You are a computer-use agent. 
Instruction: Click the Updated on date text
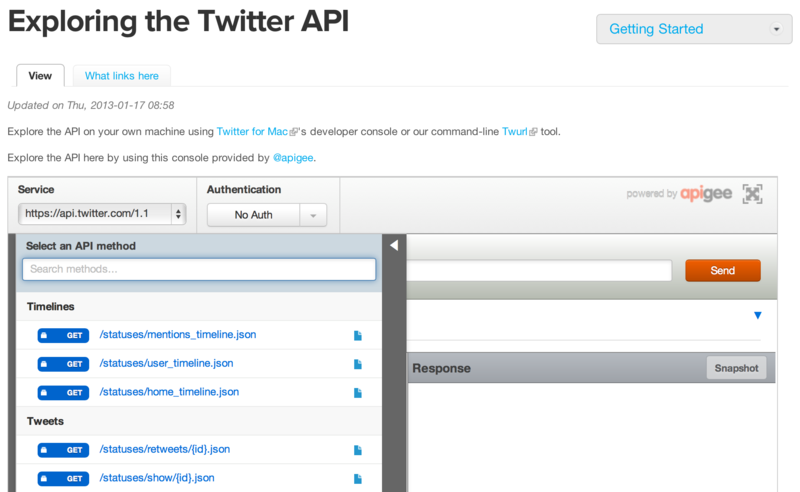point(91,106)
